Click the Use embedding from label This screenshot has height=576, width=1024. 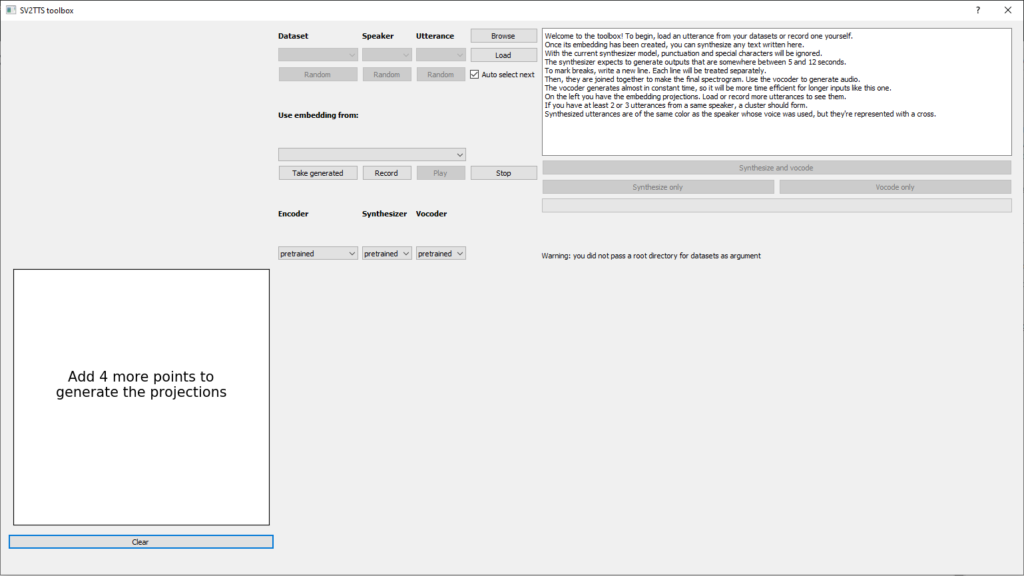pyautogui.click(x=318, y=116)
